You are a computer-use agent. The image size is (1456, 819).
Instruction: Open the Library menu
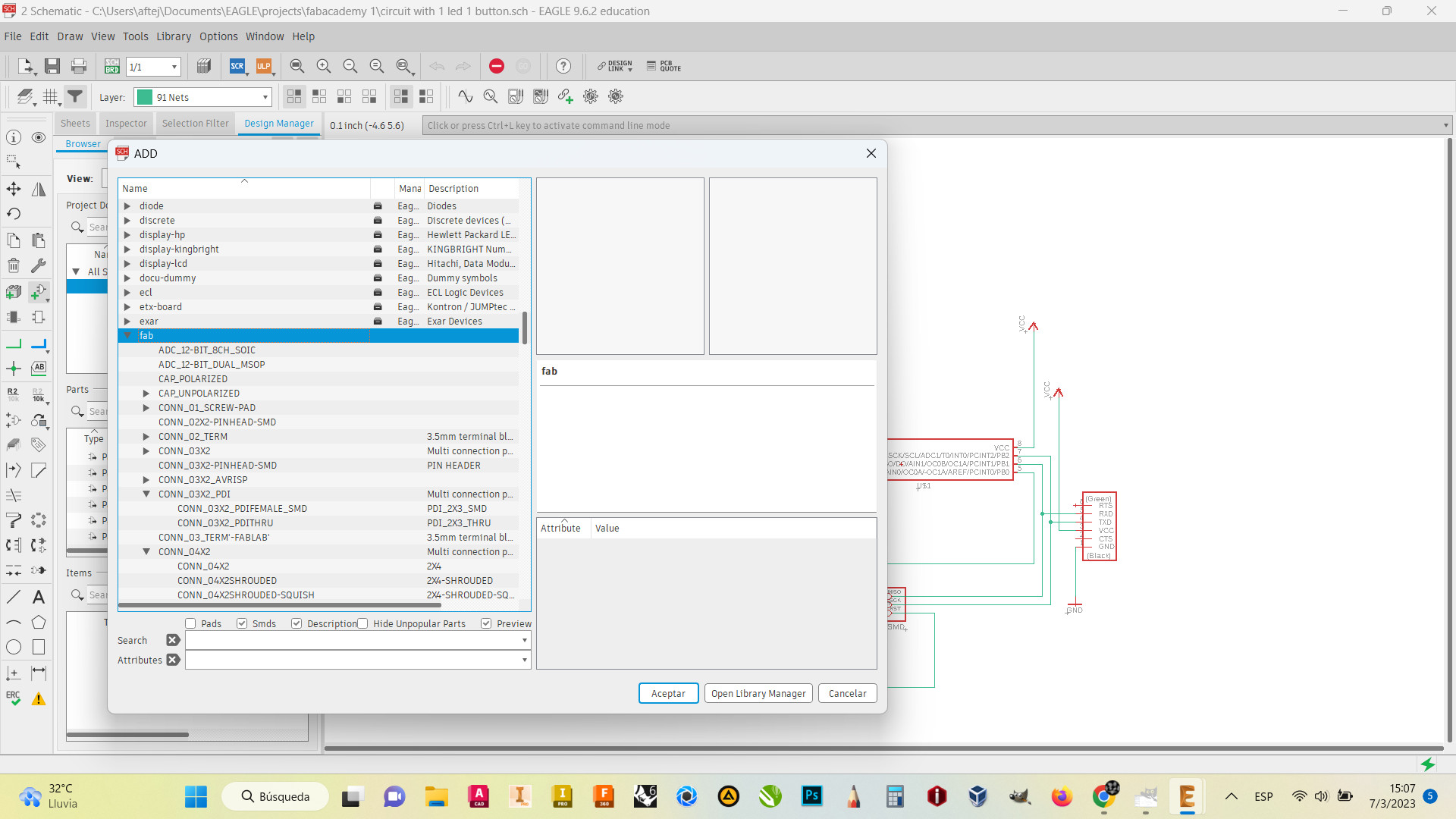click(x=173, y=36)
